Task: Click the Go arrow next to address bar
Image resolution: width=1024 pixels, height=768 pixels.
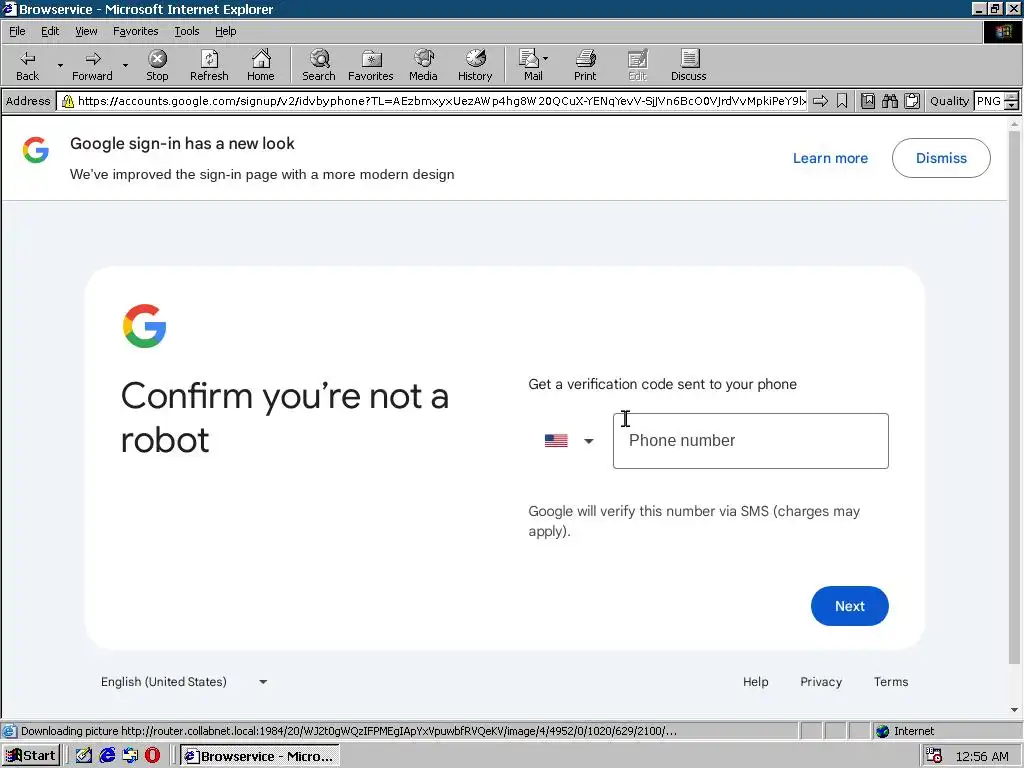Action: pyautogui.click(x=820, y=101)
